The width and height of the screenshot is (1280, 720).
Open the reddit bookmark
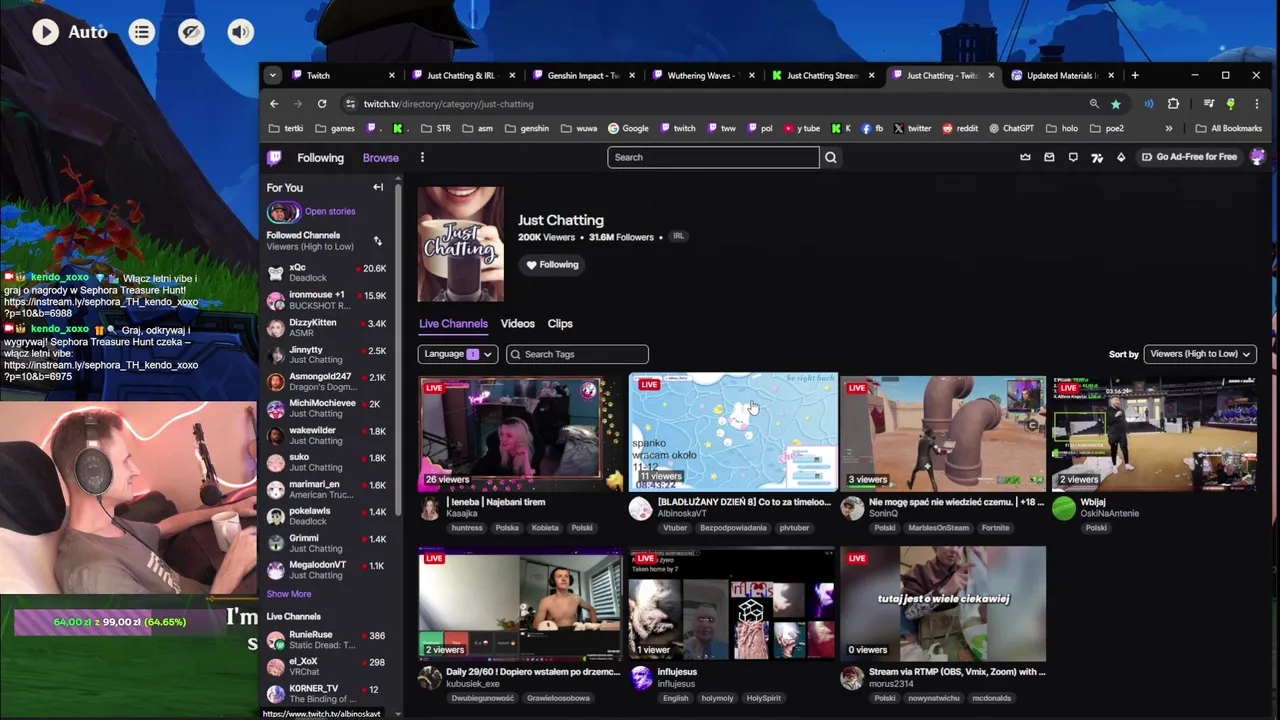click(958, 128)
